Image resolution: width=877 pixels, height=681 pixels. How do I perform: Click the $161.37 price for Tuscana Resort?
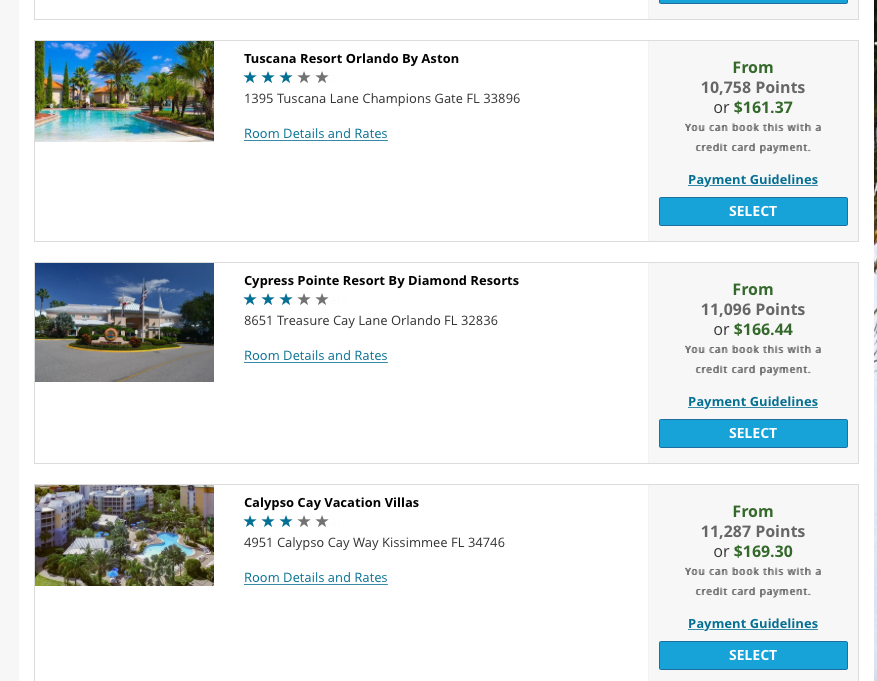click(x=763, y=107)
